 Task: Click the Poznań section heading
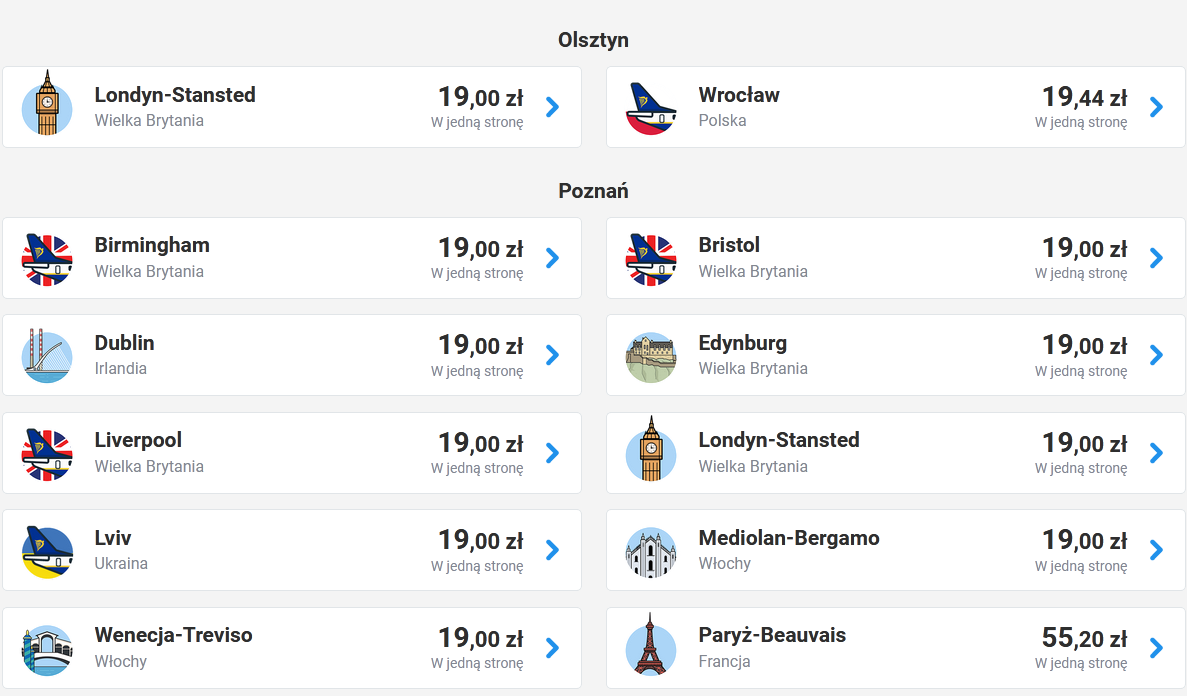(x=594, y=191)
